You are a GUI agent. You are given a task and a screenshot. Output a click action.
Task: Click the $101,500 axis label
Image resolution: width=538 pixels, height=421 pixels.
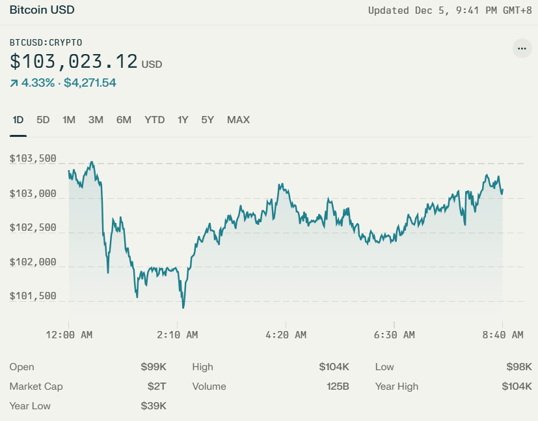(33, 296)
